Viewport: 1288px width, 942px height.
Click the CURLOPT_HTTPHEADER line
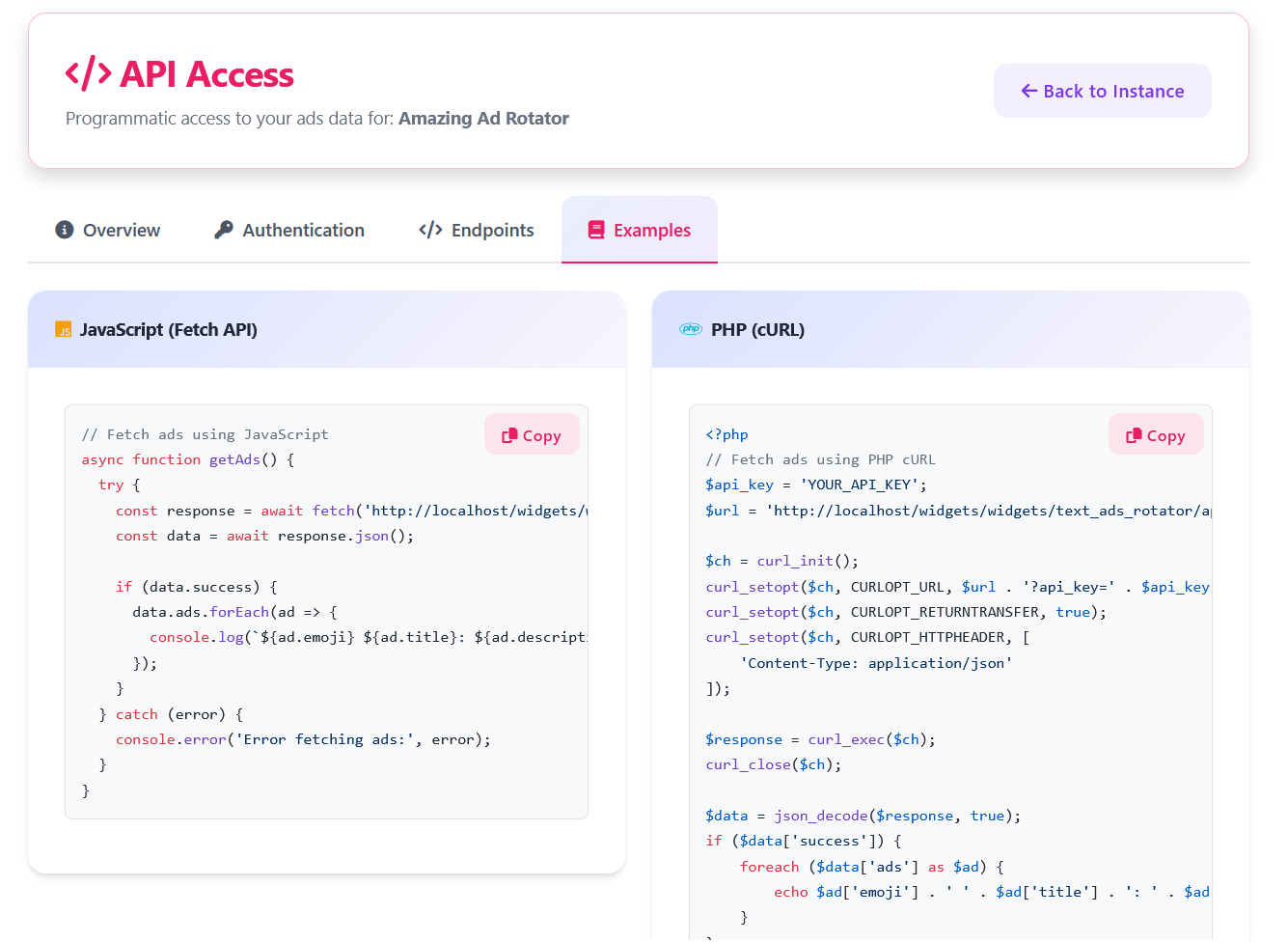(x=867, y=637)
